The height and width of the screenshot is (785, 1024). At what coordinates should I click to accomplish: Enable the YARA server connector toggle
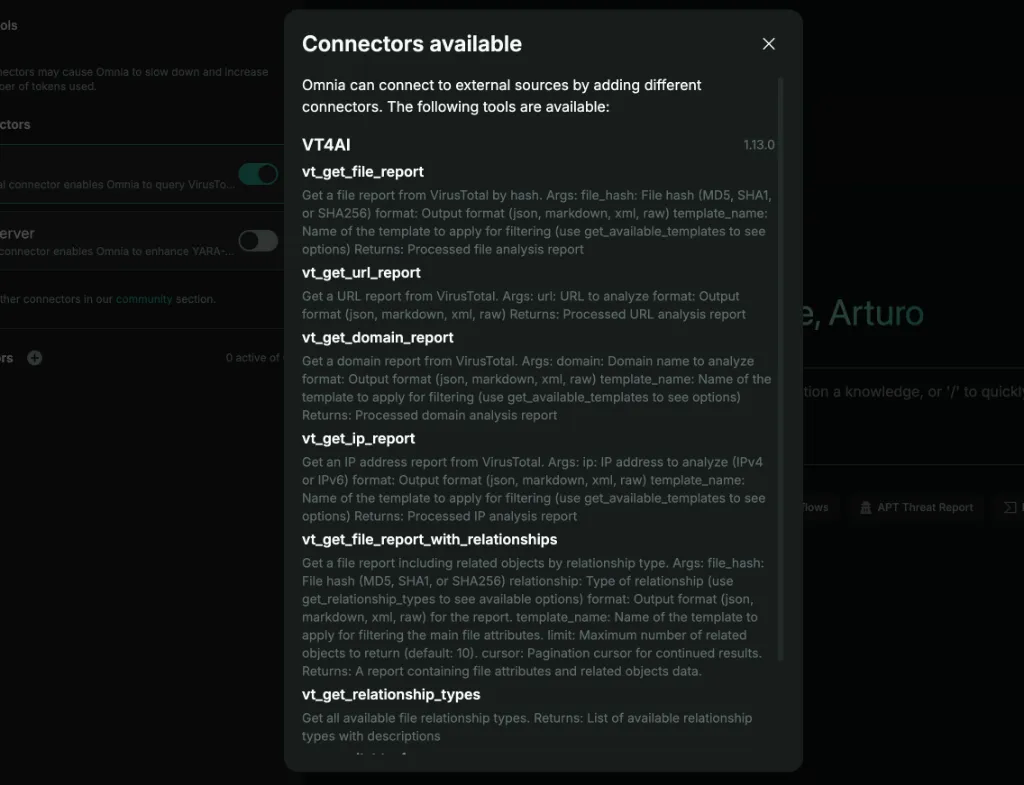coord(258,240)
